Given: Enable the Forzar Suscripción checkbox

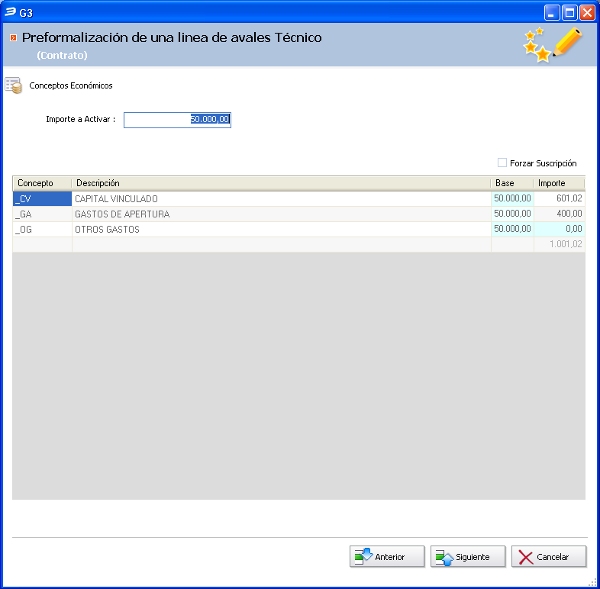Looking at the screenshot, I should click(502, 163).
